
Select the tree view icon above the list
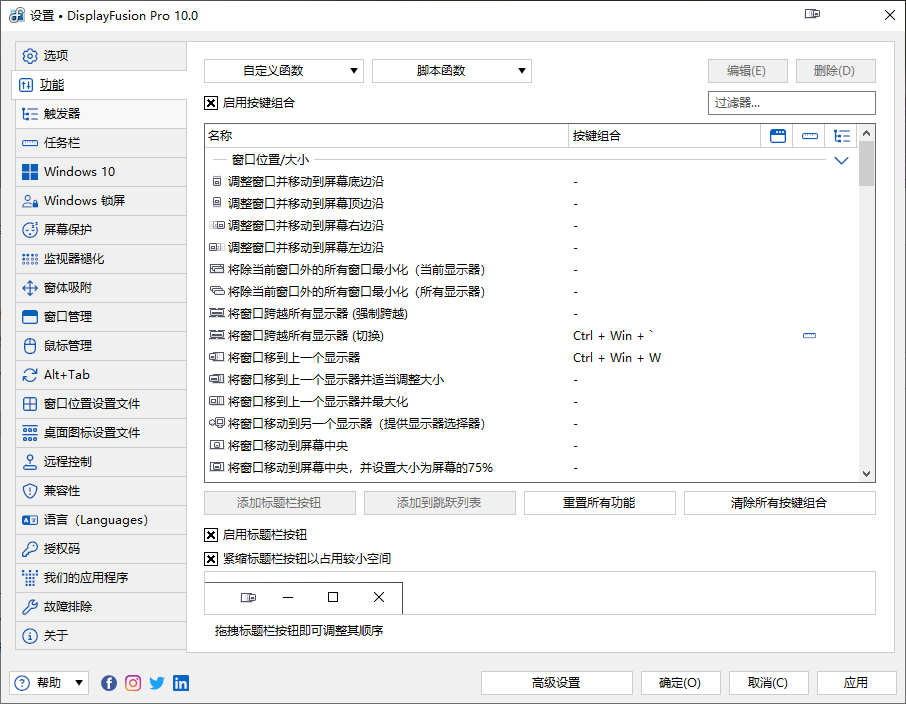(842, 136)
